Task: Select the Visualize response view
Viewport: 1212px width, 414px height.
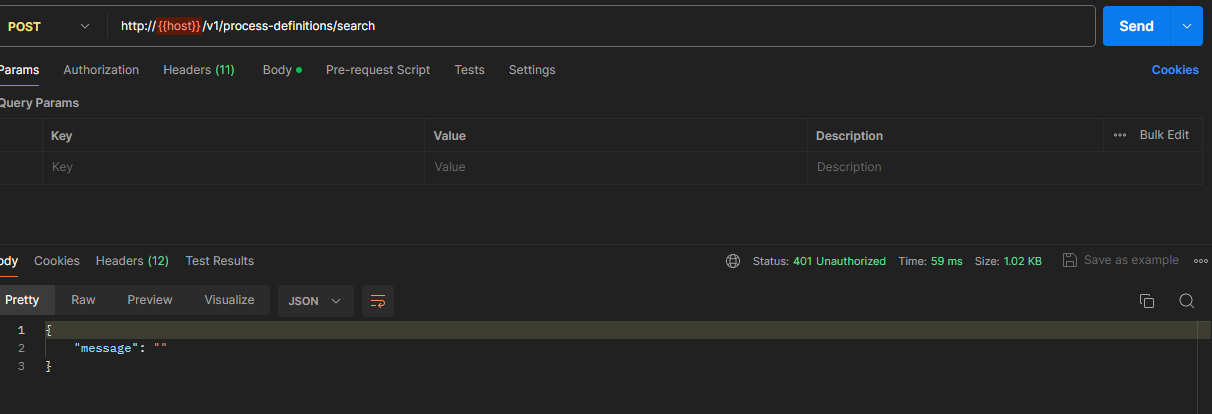Action: pos(229,300)
